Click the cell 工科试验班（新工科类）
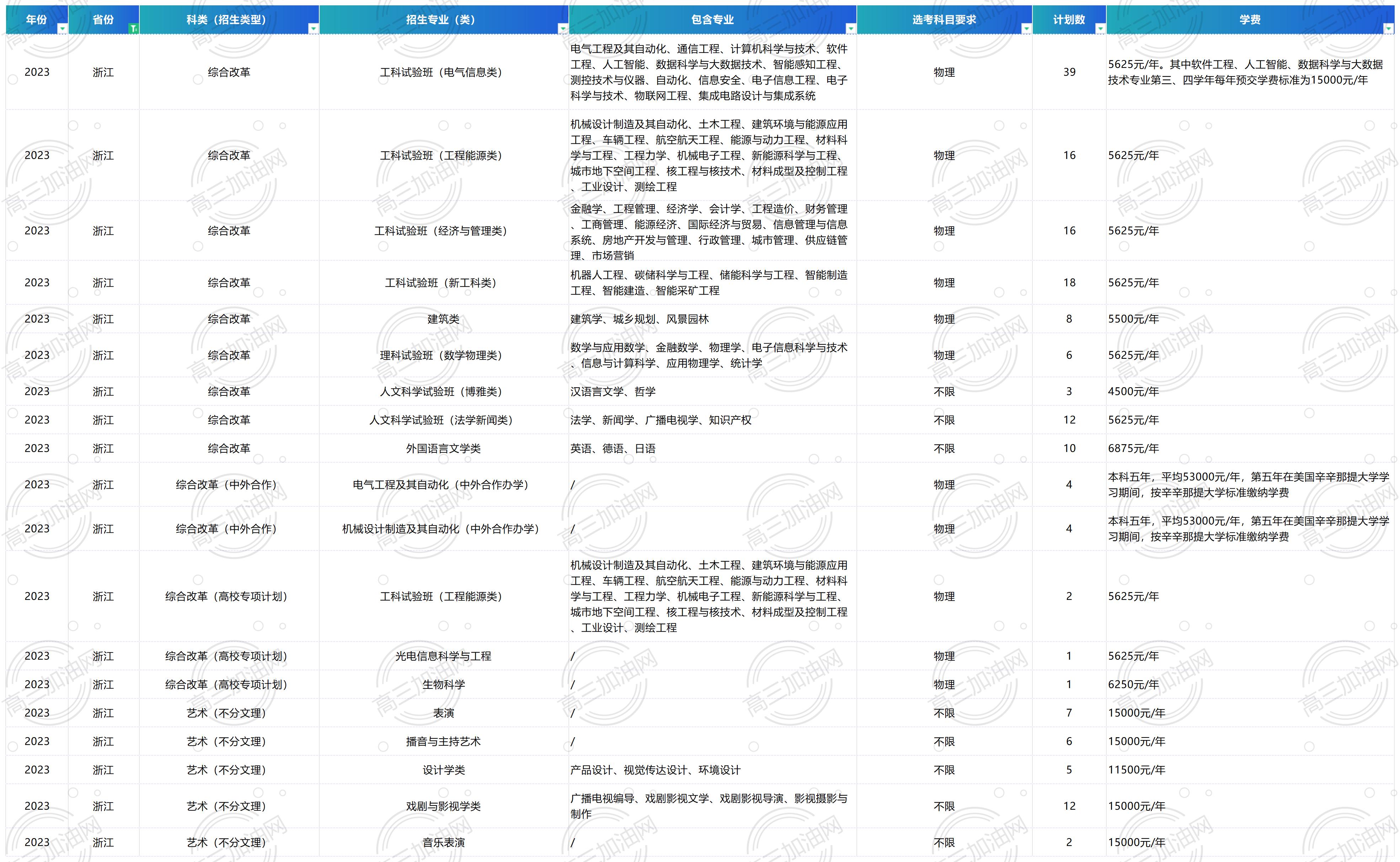Viewport: 1400px width, 862px height. pos(444,283)
